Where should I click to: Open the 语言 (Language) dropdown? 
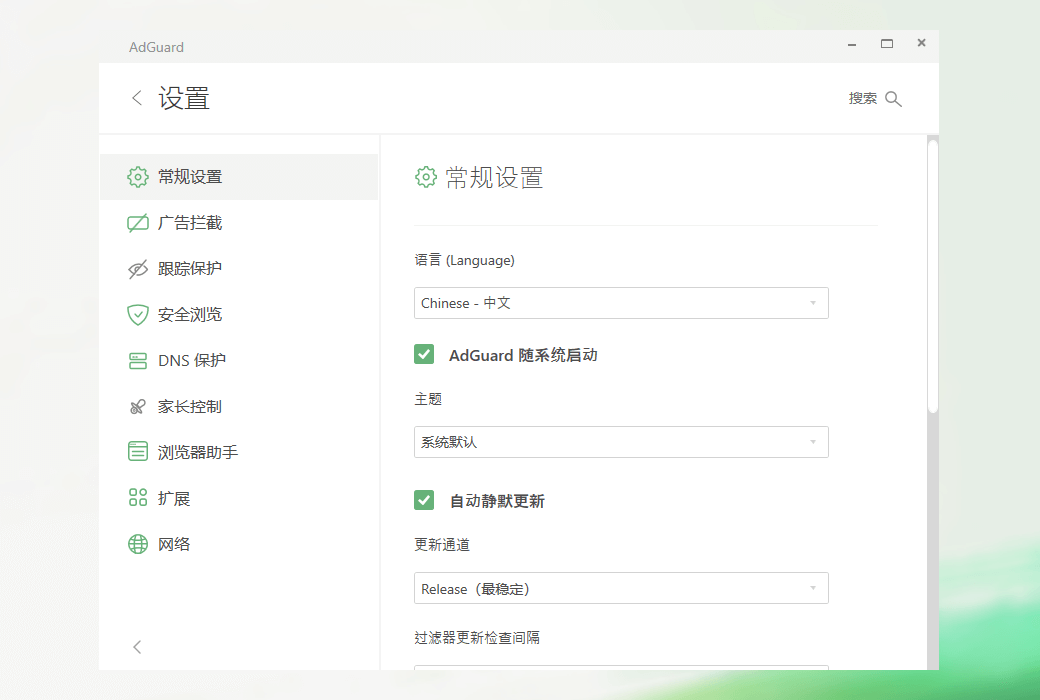[621, 303]
